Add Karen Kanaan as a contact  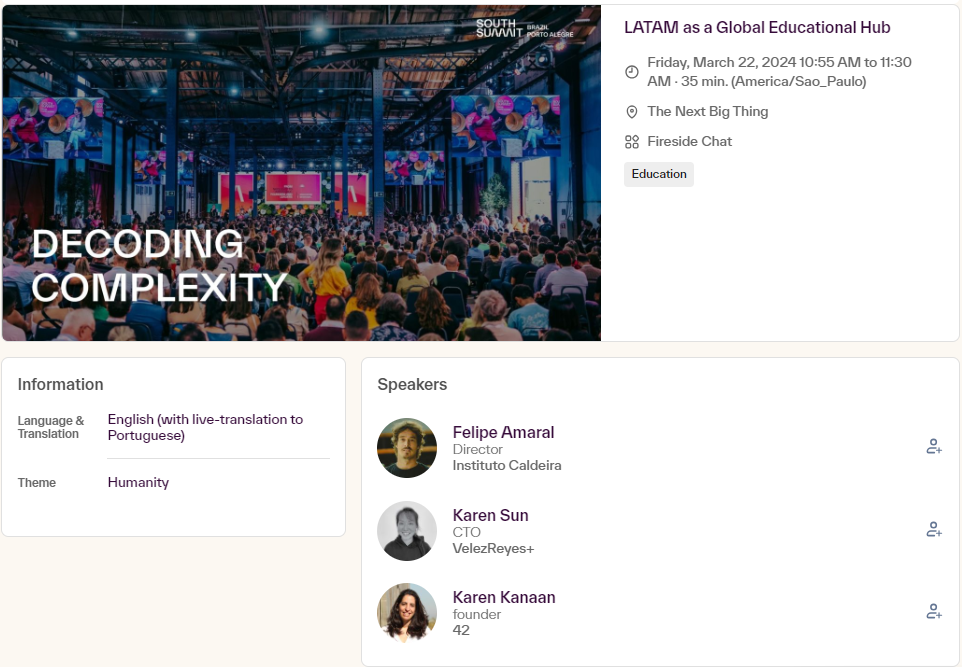point(934,611)
